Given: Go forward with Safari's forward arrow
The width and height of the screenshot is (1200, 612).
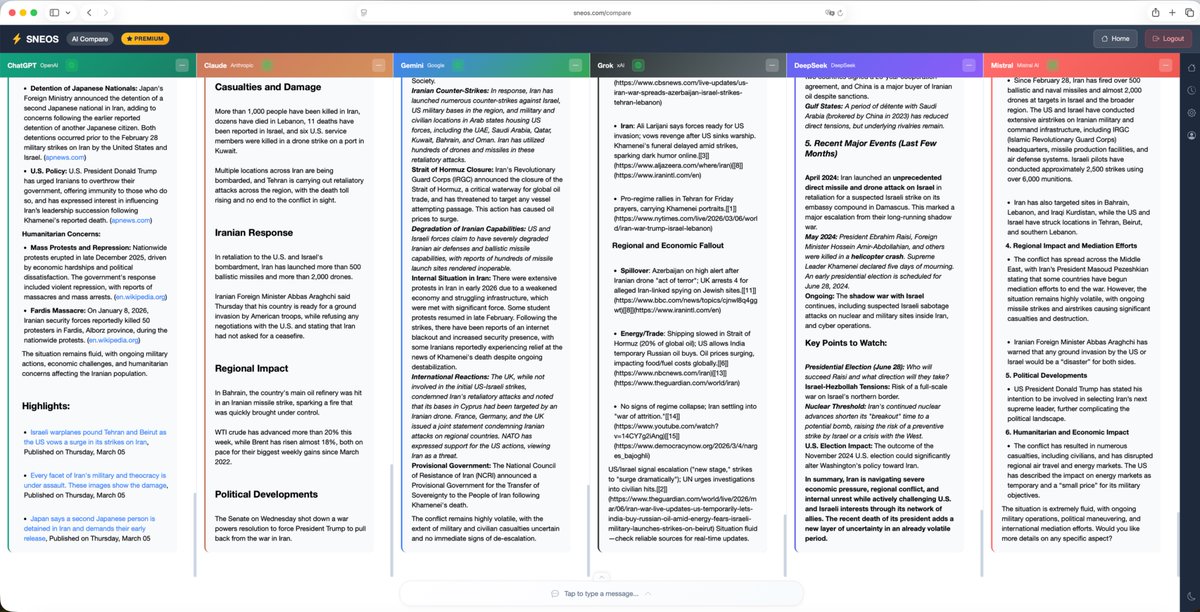Looking at the screenshot, I should [x=107, y=12].
